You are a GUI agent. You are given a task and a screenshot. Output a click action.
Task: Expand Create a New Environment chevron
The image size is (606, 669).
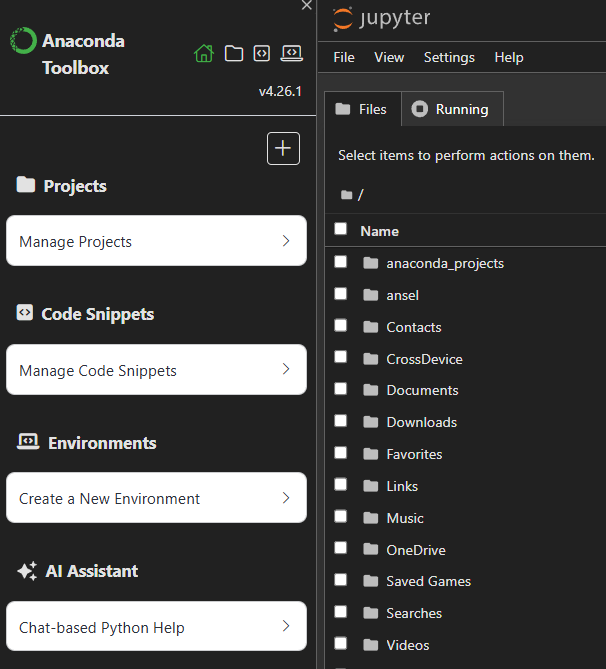[x=286, y=497]
